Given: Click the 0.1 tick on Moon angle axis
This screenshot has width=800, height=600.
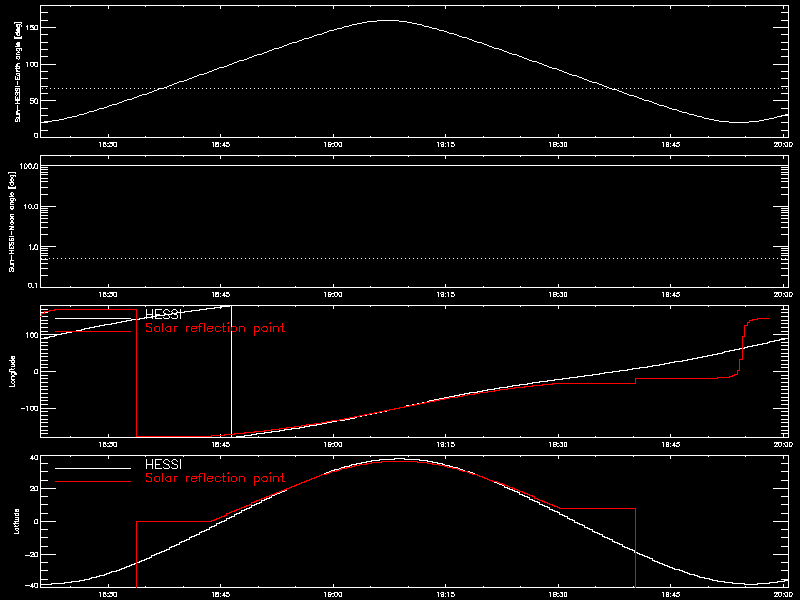Looking at the screenshot, I should pyautogui.click(x=33, y=286).
